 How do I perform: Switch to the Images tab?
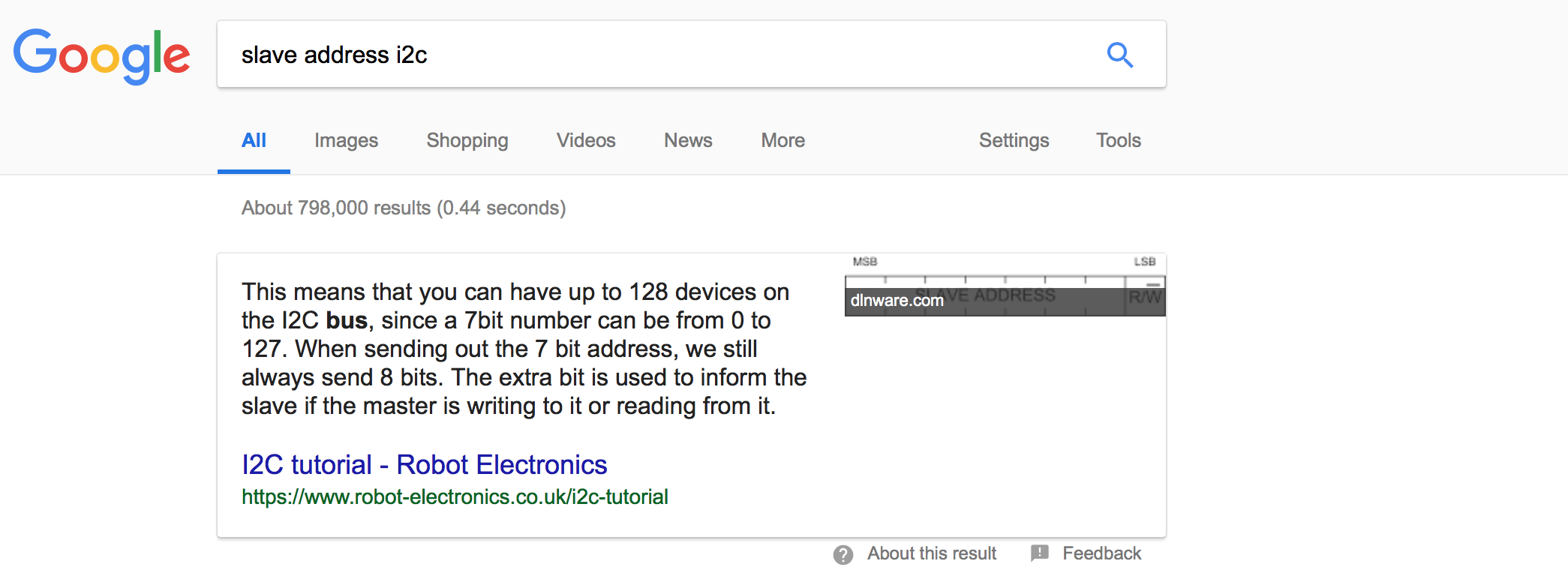[x=346, y=140]
